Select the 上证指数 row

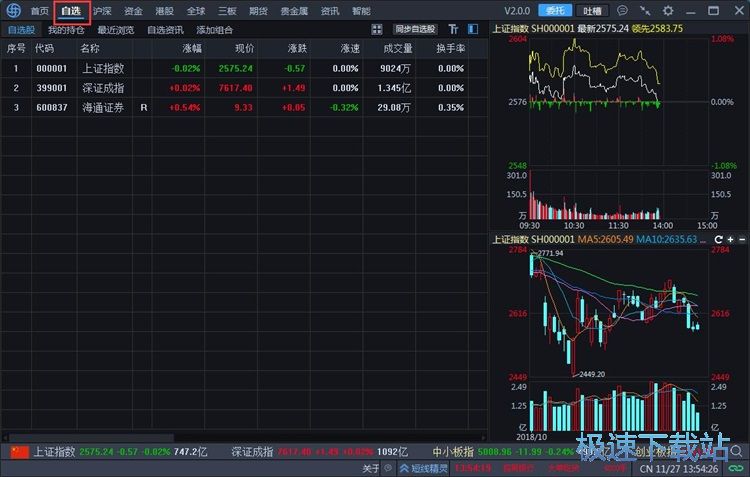coord(244,68)
